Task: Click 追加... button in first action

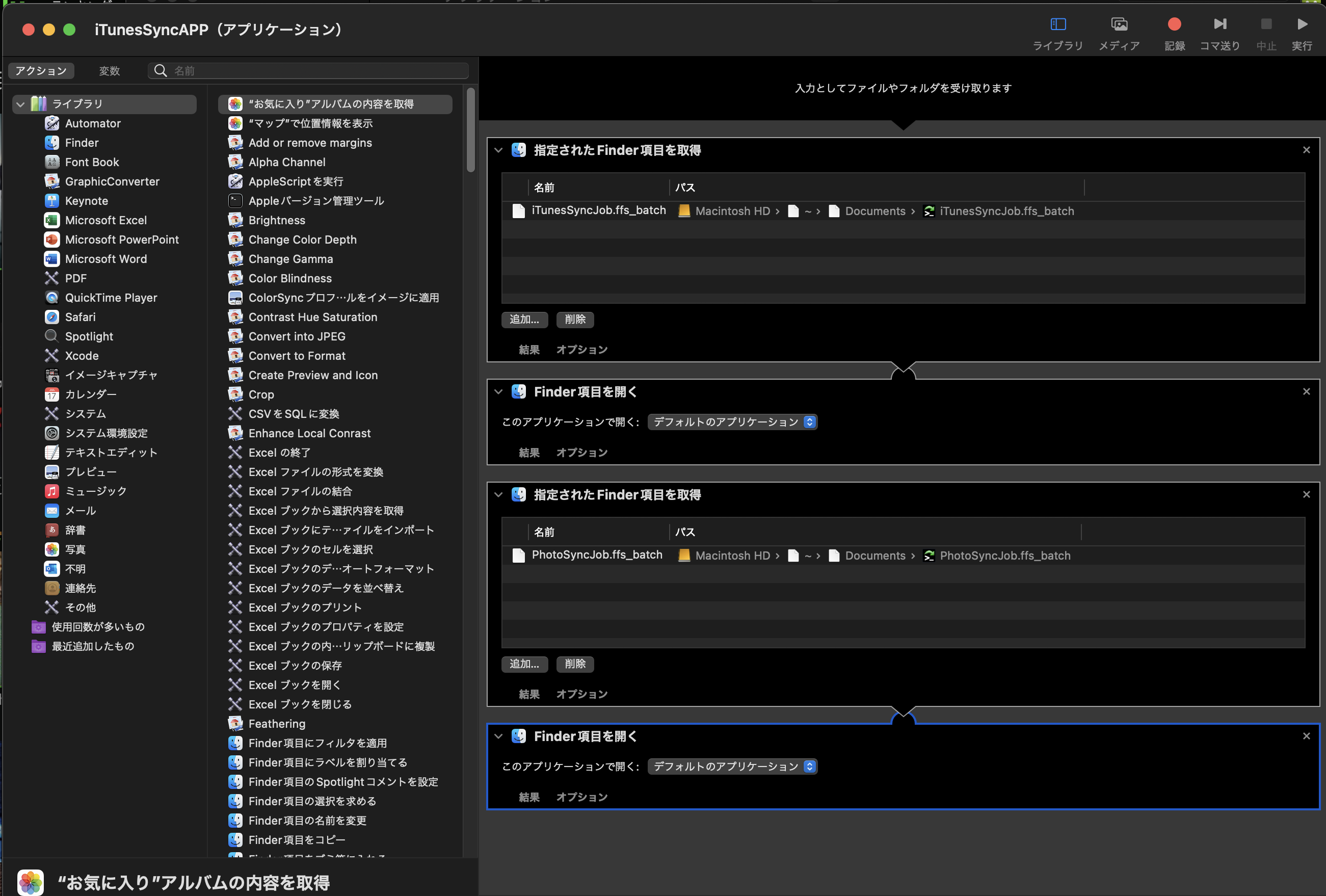Action: coord(524,320)
